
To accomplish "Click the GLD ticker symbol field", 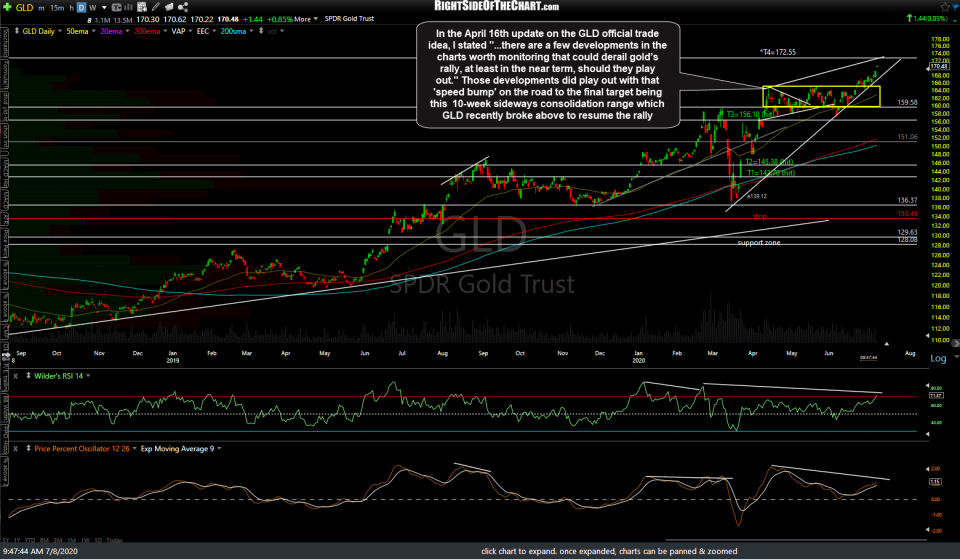I will 24,7.
